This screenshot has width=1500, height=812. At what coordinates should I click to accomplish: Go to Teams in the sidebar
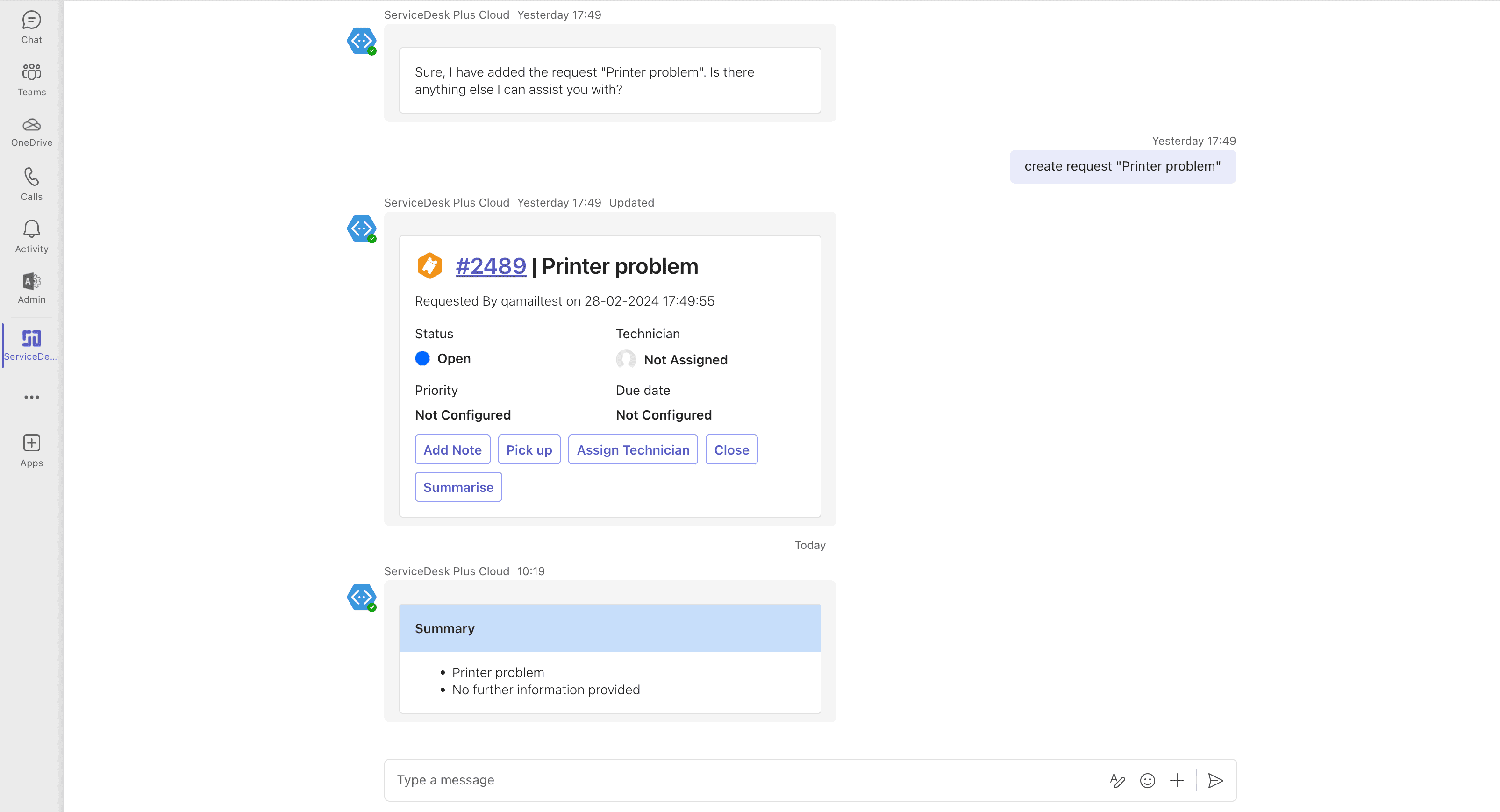pos(31,80)
